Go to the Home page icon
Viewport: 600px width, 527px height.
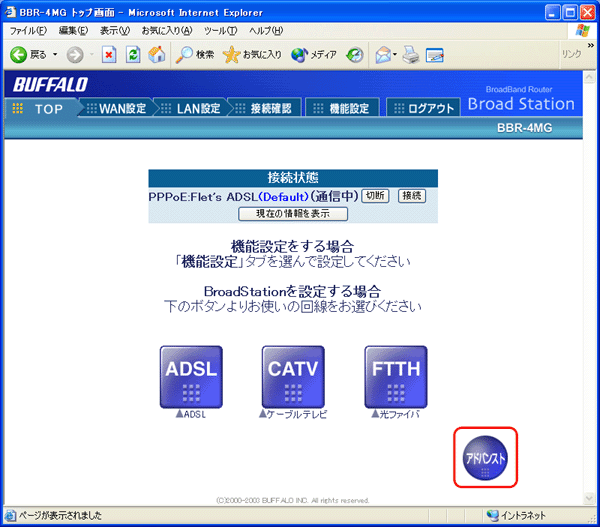pos(157,55)
